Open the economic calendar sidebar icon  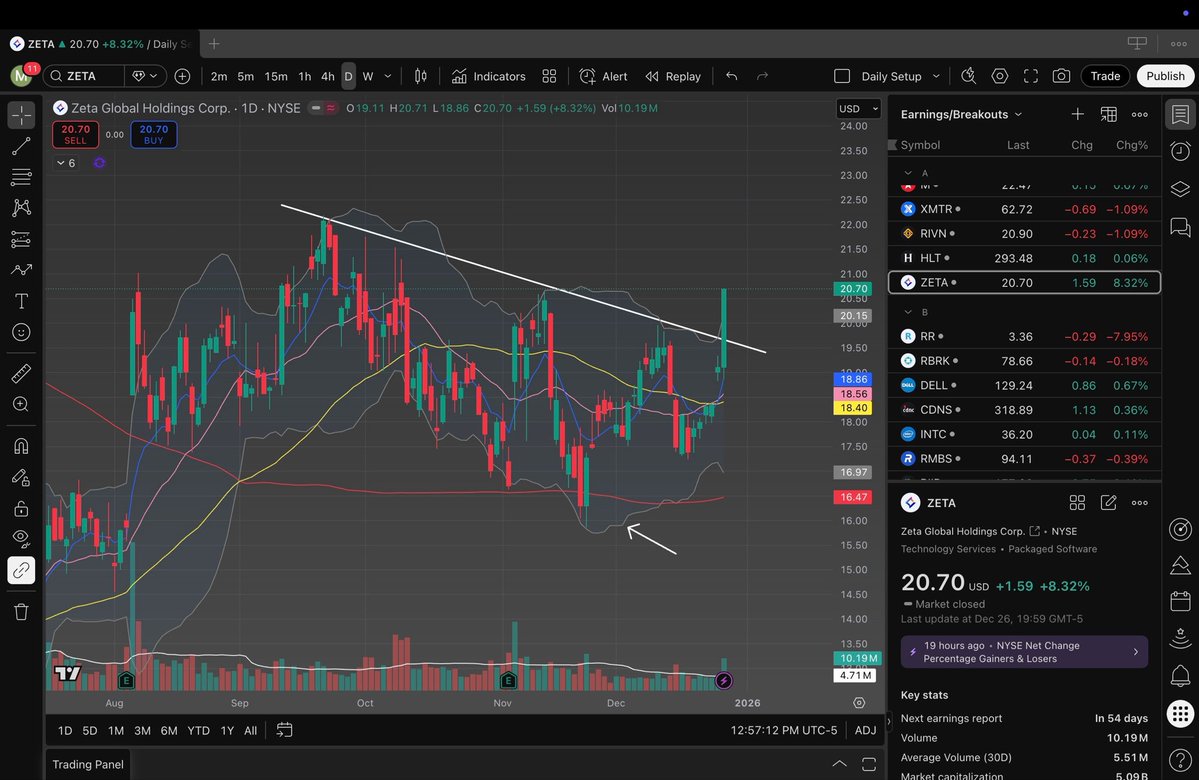pyautogui.click(x=1181, y=600)
